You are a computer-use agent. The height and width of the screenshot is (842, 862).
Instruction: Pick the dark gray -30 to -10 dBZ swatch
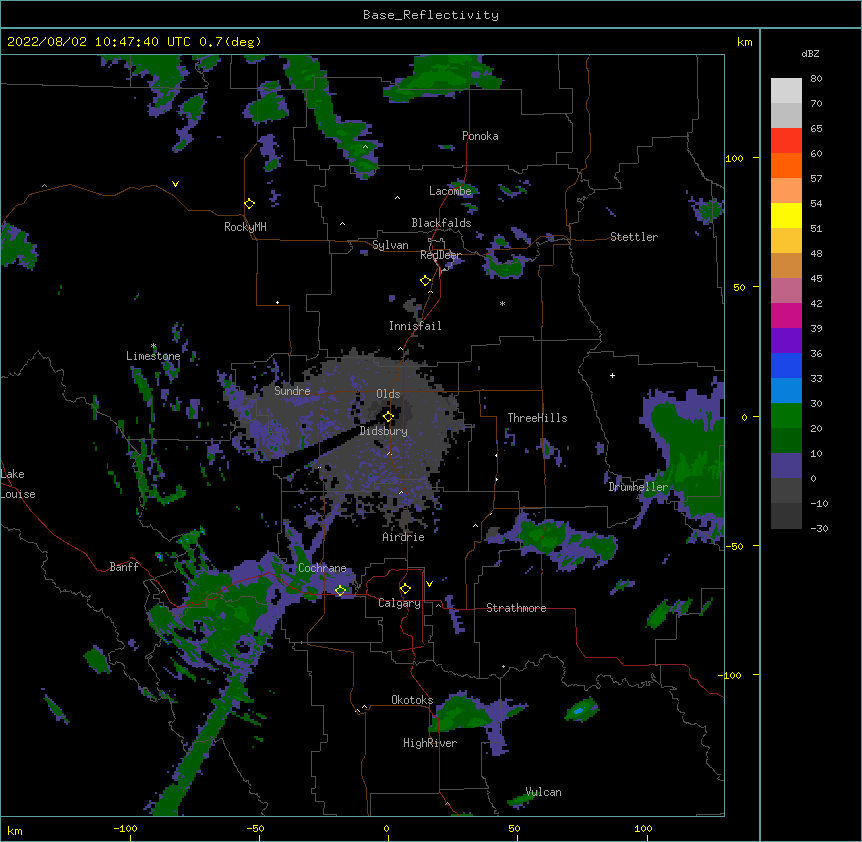click(x=786, y=516)
